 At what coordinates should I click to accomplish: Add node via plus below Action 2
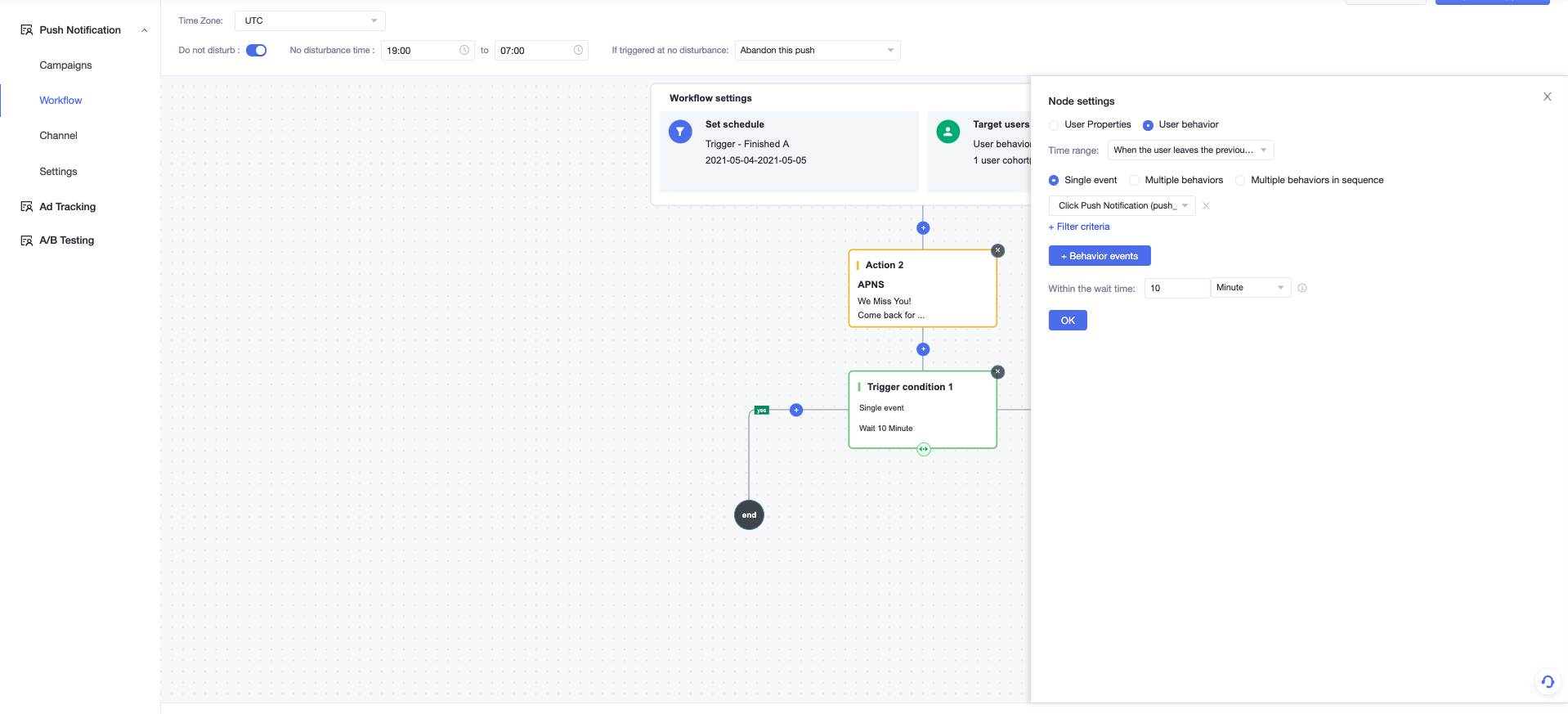[923, 349]
